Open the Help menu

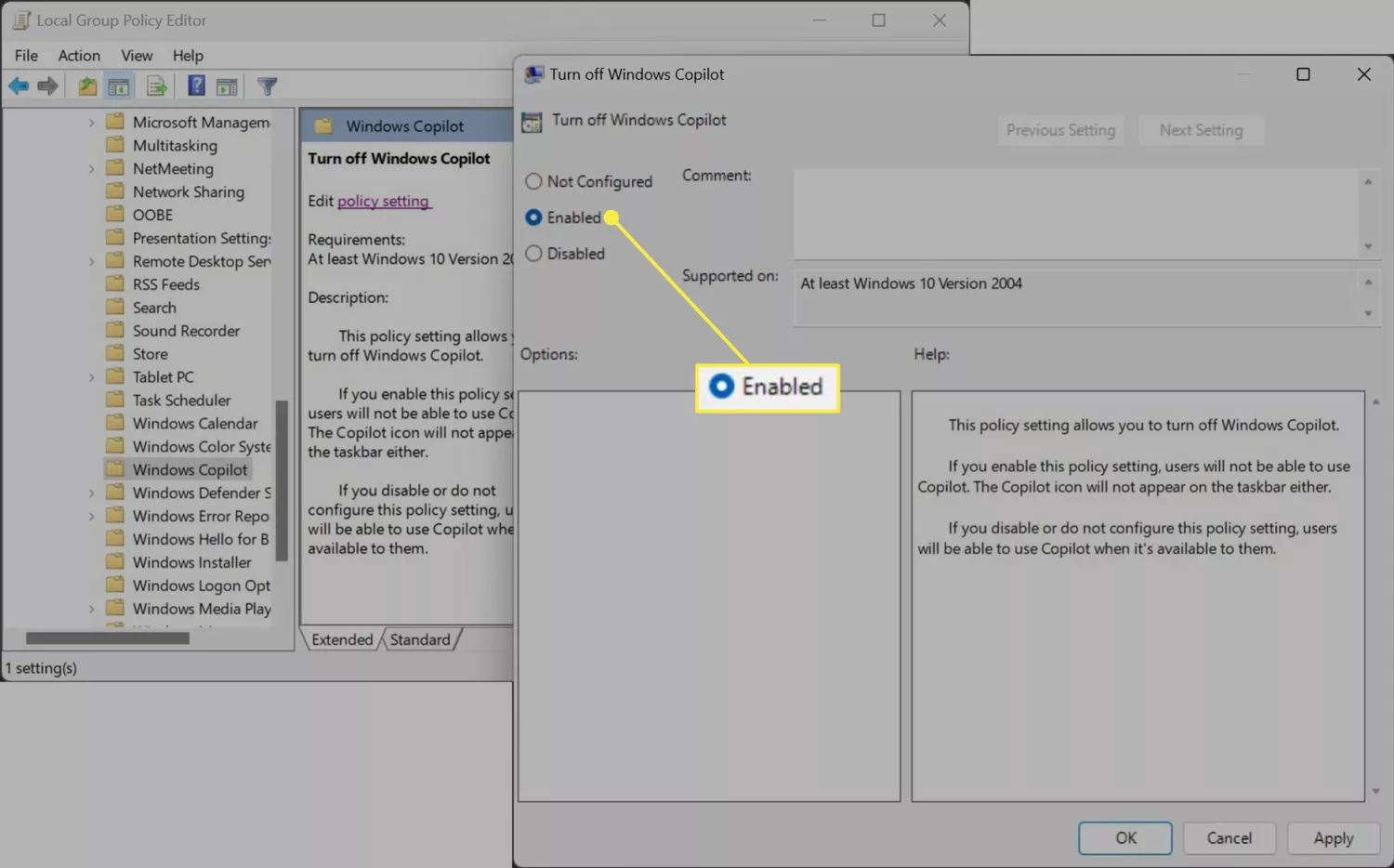click(x=188, y=56)
